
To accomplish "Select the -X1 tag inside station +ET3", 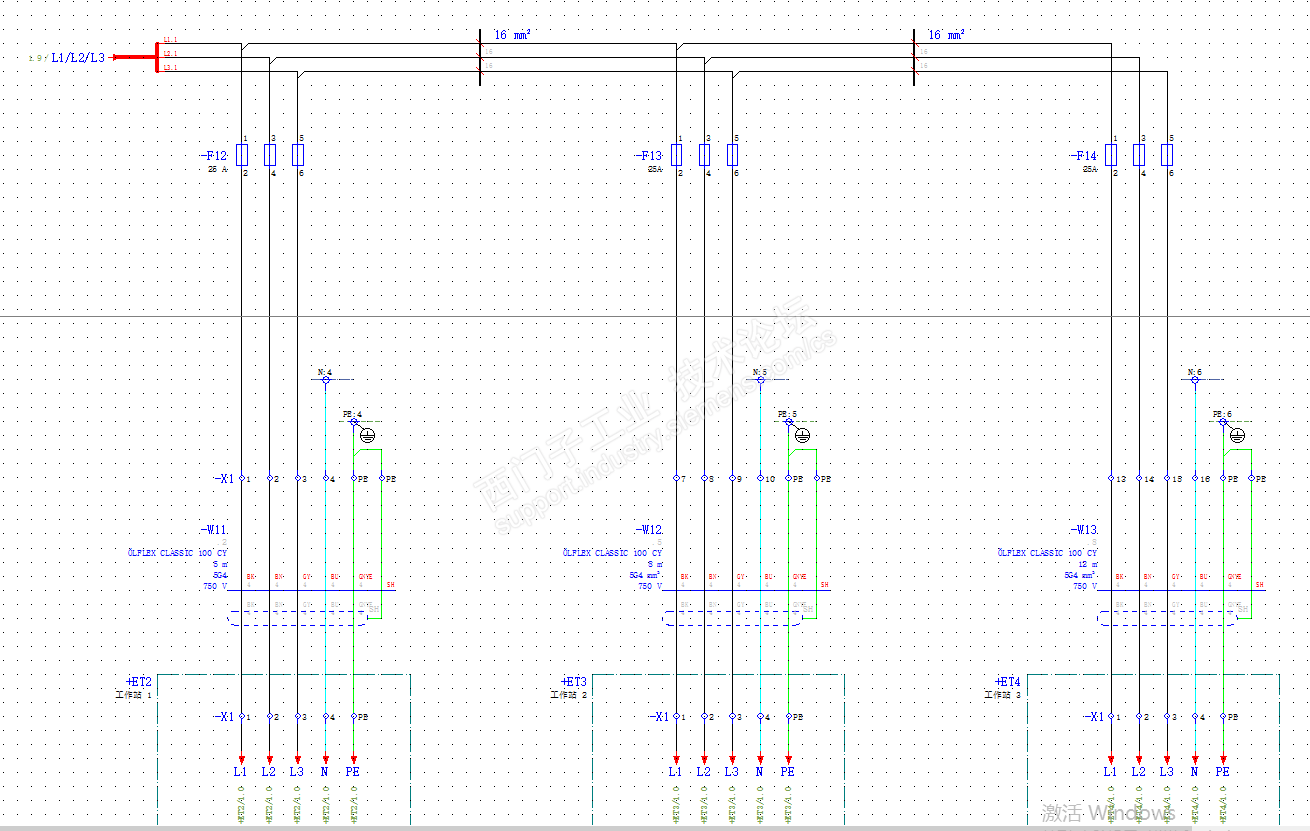I will 658,717.
